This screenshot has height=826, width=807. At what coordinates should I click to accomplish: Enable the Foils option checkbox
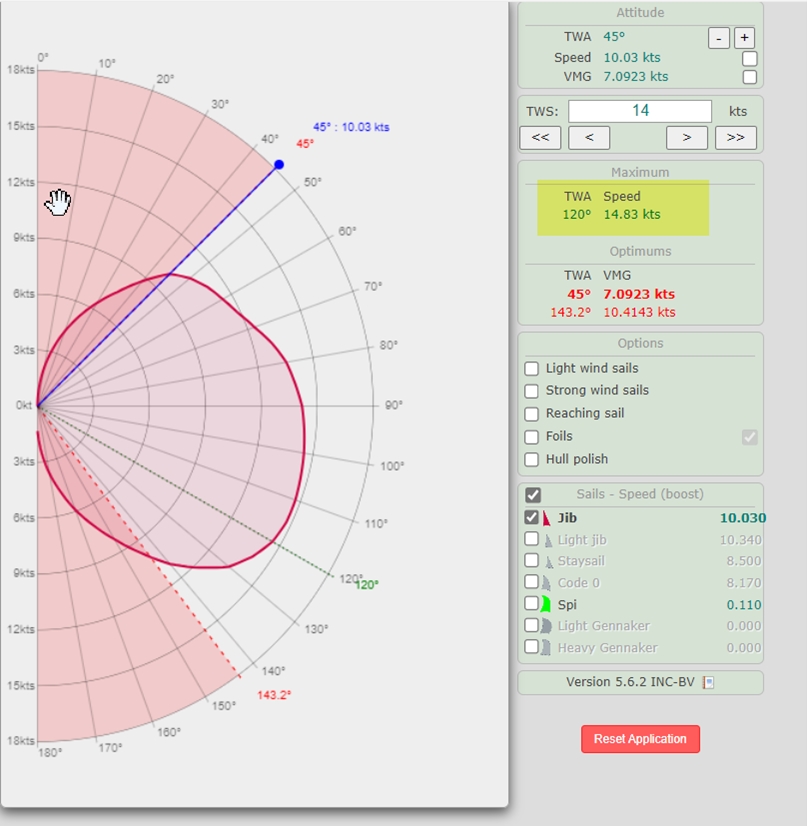point(532,437)
